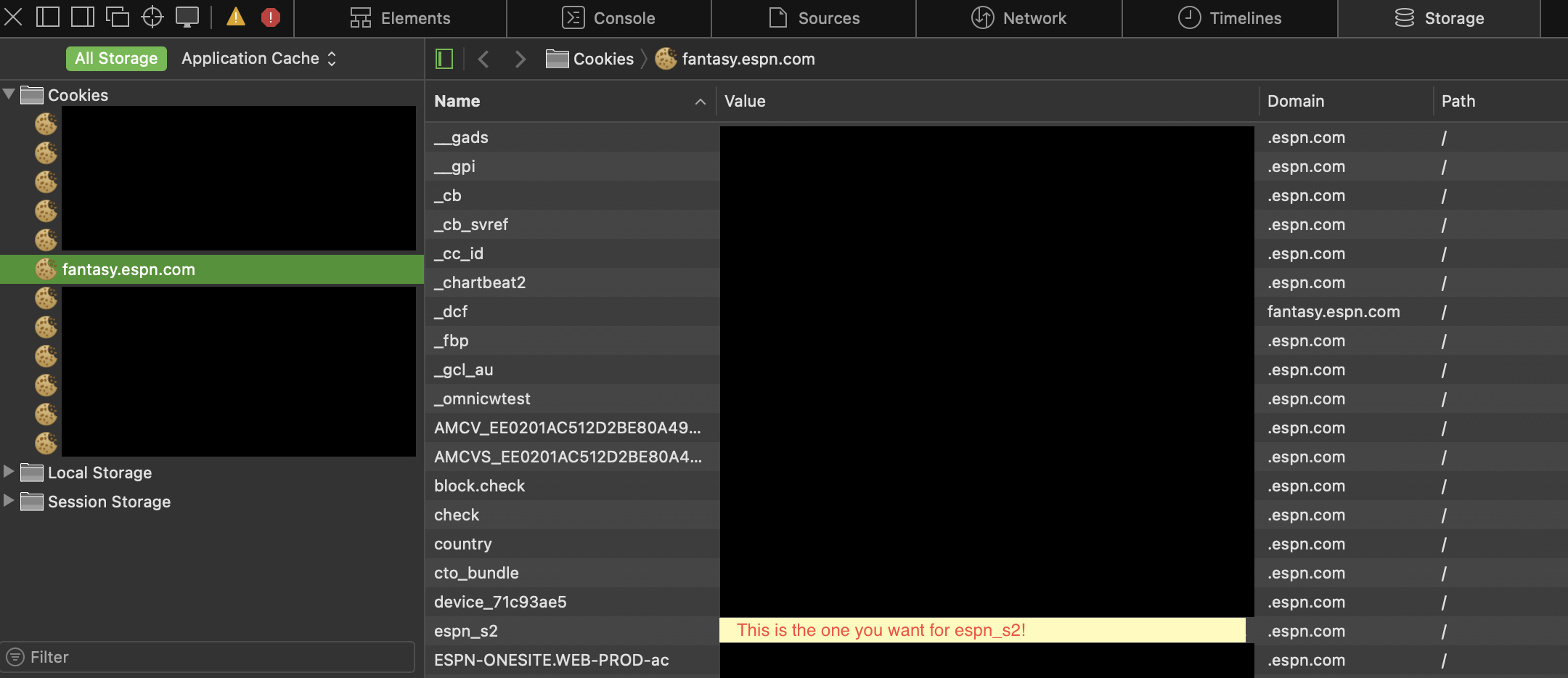
Task: Click the highlighted espn_s2 value cell
Action: click(982, 630)
